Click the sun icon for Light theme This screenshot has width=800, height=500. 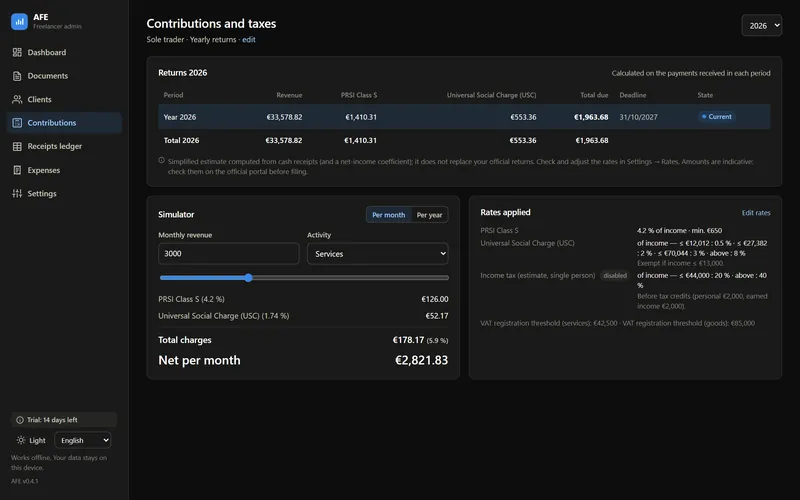21,440
